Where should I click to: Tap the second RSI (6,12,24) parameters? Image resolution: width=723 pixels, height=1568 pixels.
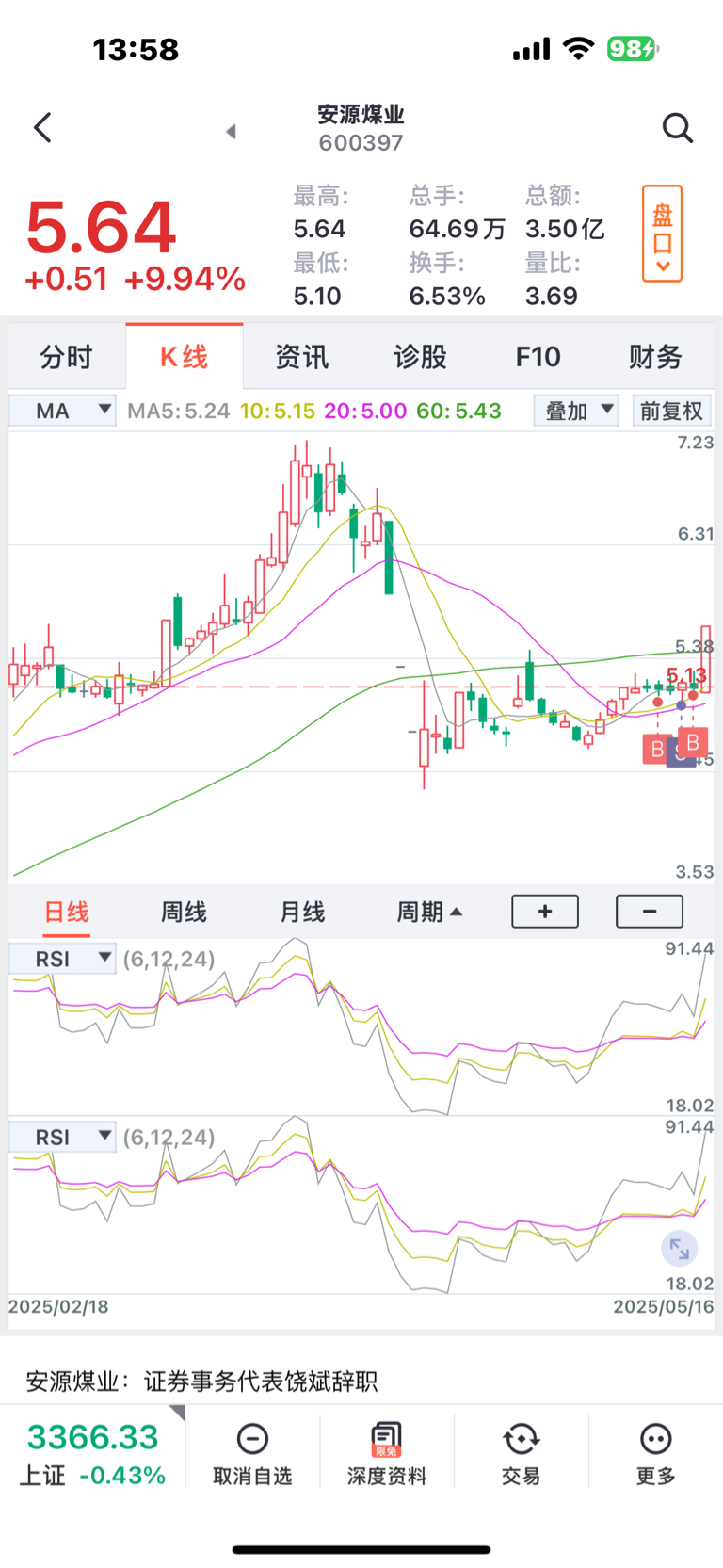point(169,1137)
